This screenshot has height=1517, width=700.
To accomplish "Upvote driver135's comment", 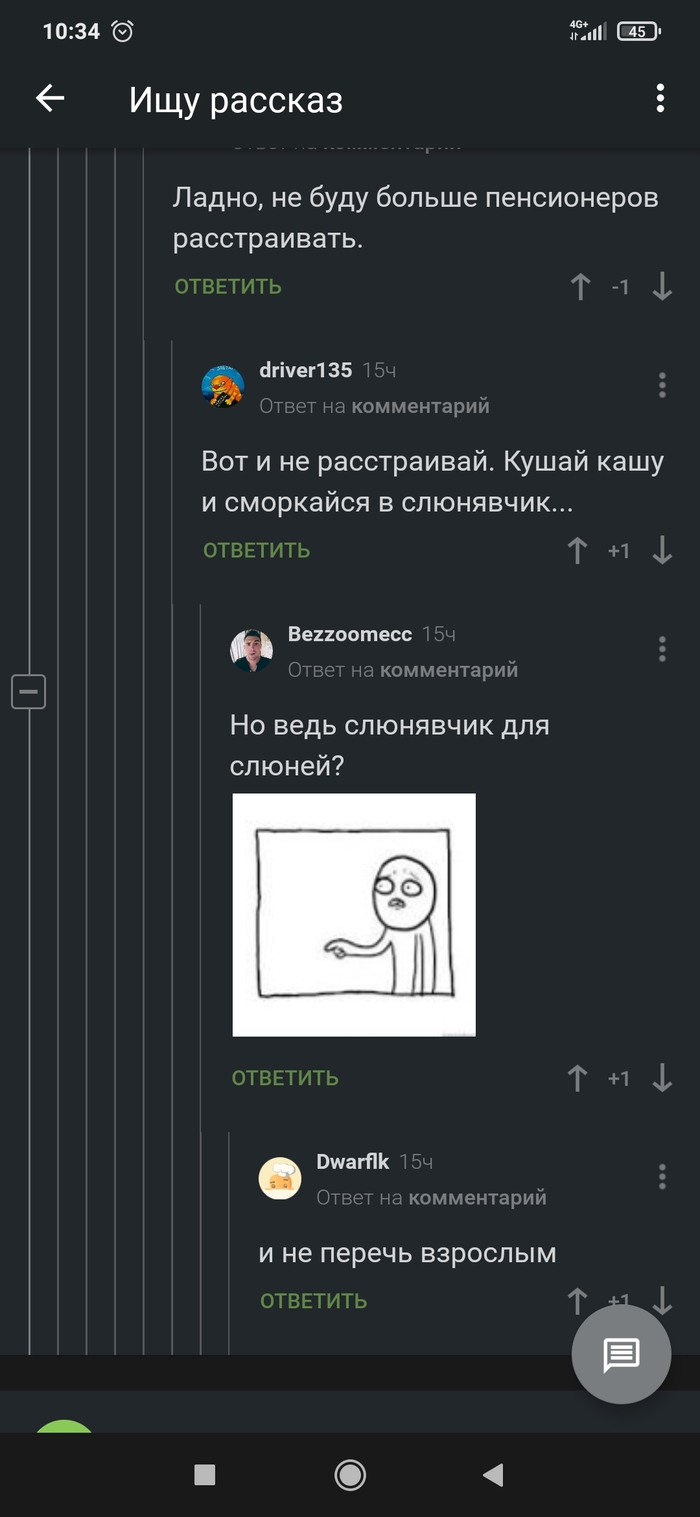I will (x=577, y=550).
